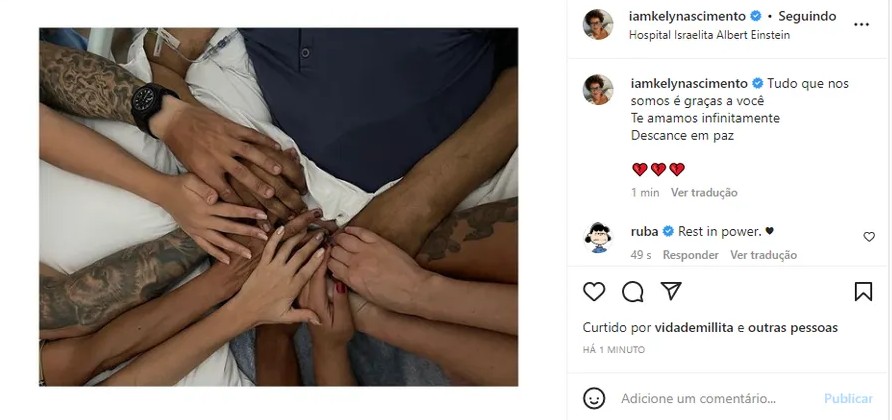Click the Publicar button
Image resolution: width=892 pixels, height=420 pixels.
click(x=848, y=398)
